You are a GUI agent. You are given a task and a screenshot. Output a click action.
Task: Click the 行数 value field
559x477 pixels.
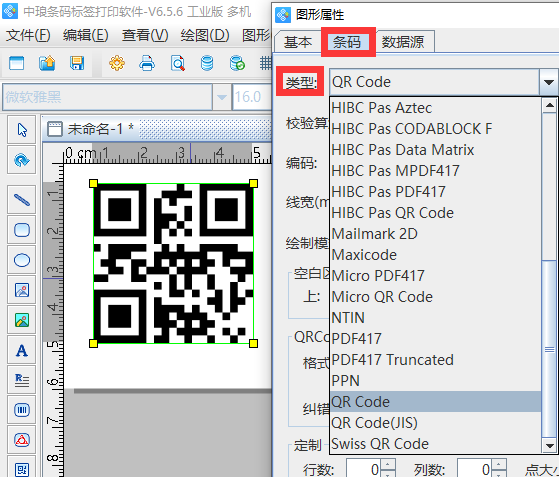point(363,468)
